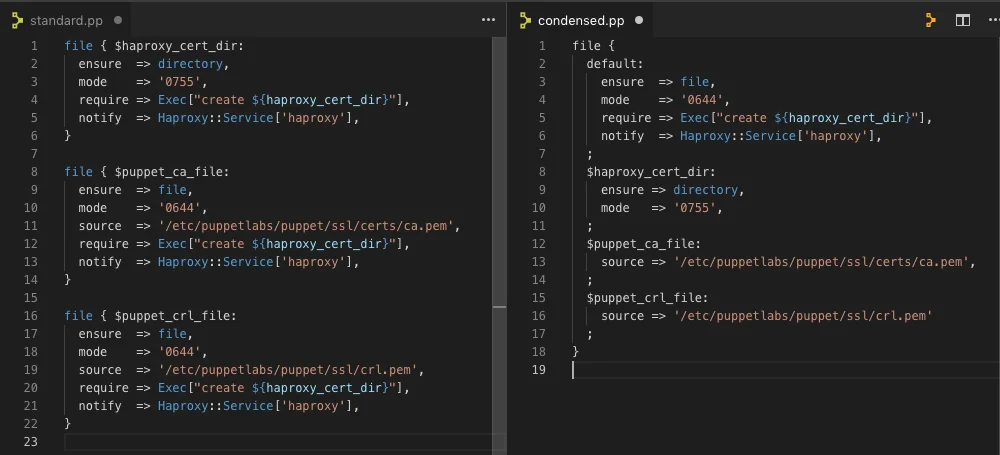Click '$puppet_ca_file:' on line 12 of condensed.pp
The image size is (1000, 455).
pos(644,244)
